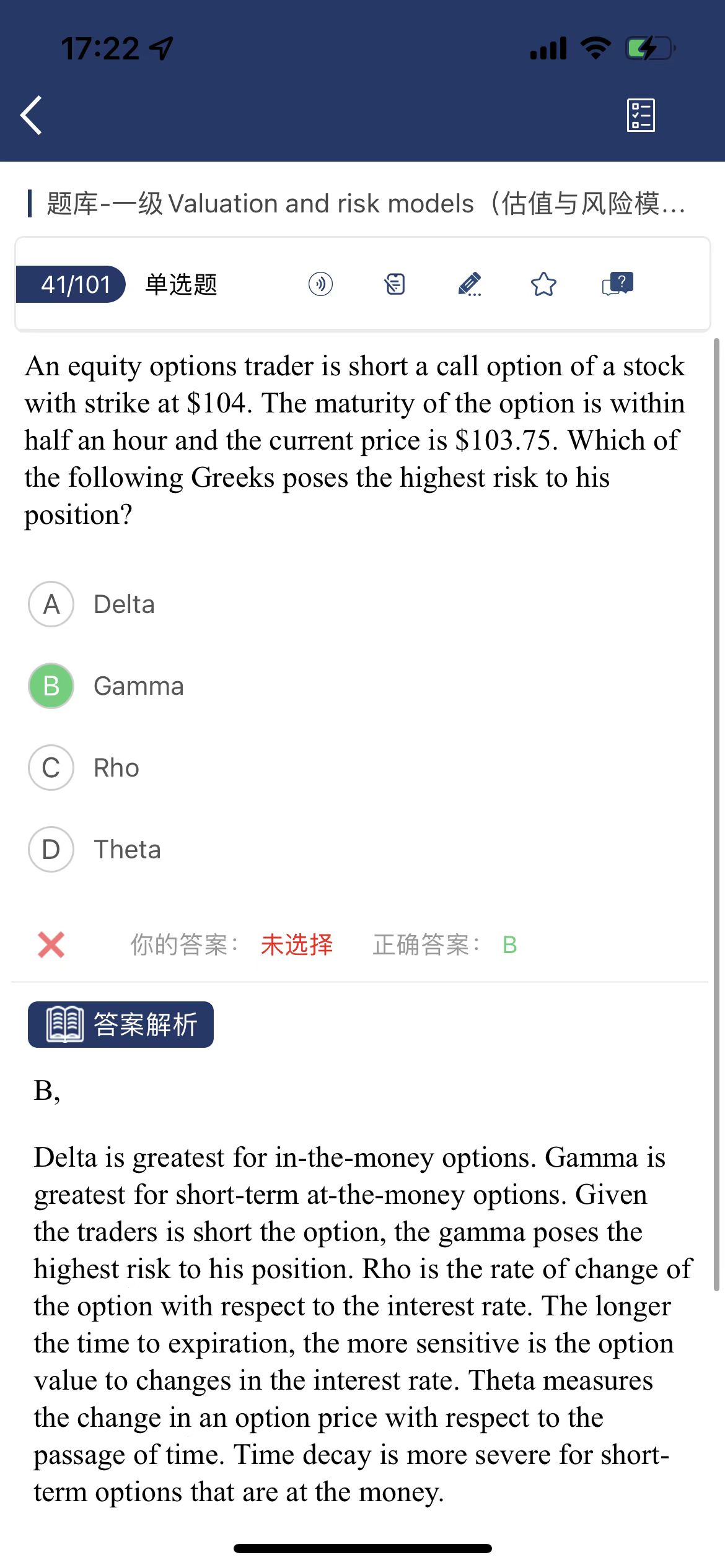The width and height of the screenshot is (725, 1568).
Task: Tap the battery charging status icon
Action: (649, 48)
